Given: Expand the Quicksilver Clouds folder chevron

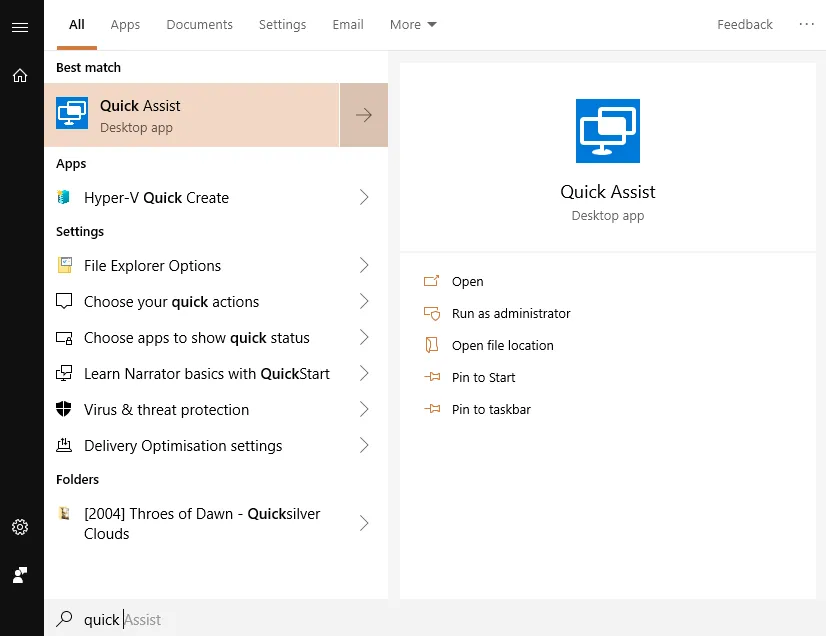Looking at the screenshot, I should point(363,523).
